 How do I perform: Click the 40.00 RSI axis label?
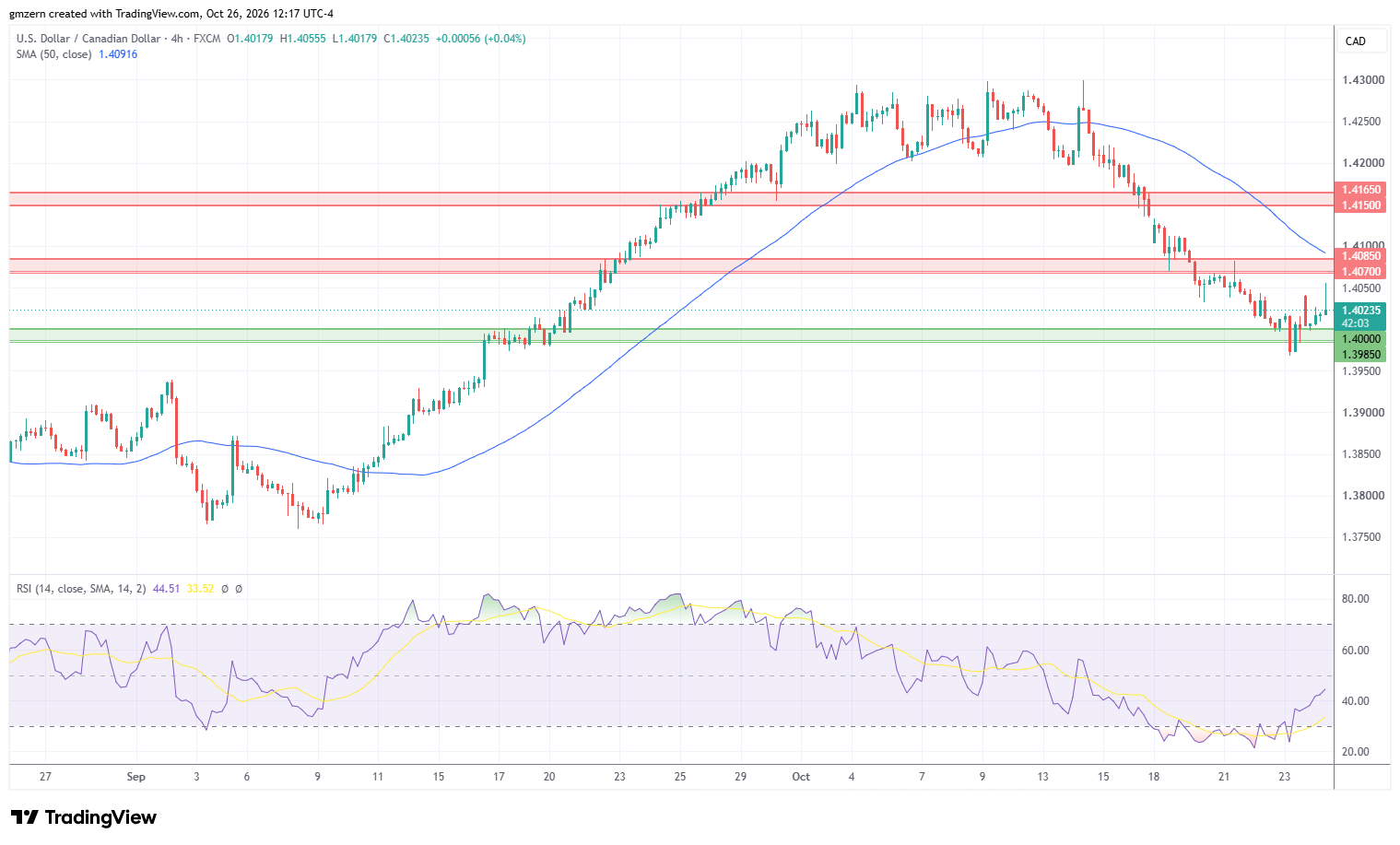1356,701
